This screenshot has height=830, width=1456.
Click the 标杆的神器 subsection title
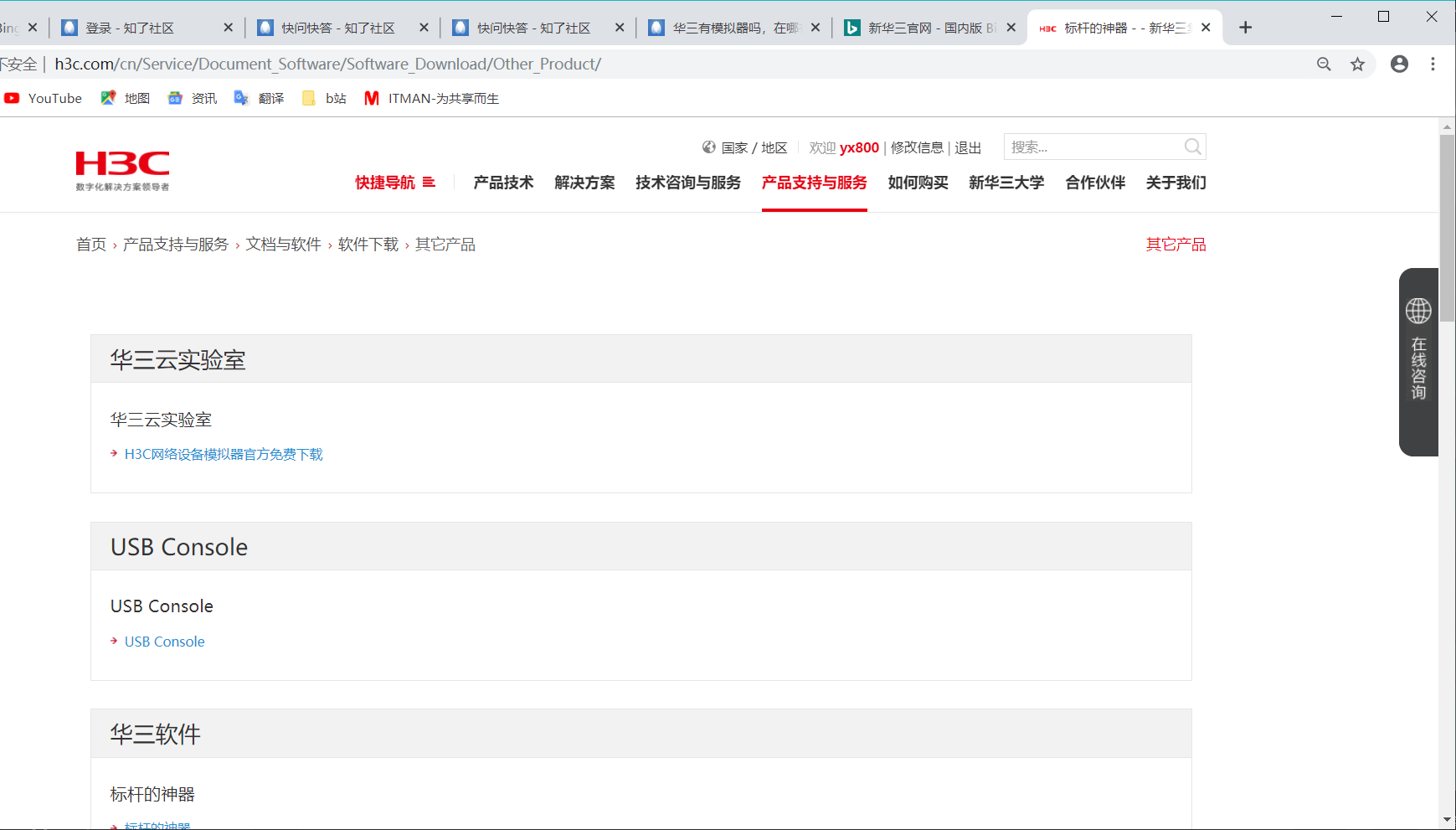[x=152, y=794]
